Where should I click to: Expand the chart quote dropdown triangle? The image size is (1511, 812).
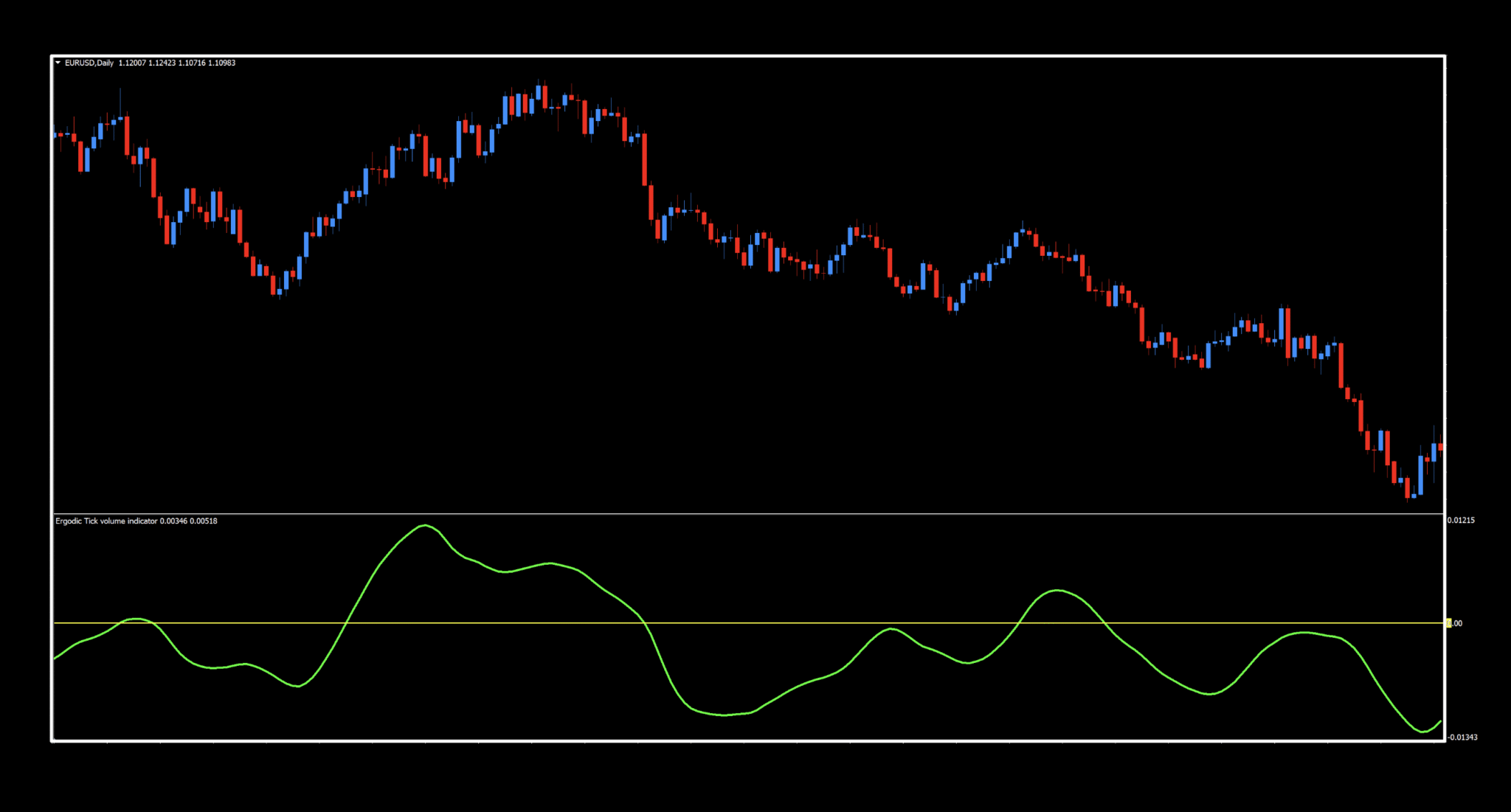[58, 64]
